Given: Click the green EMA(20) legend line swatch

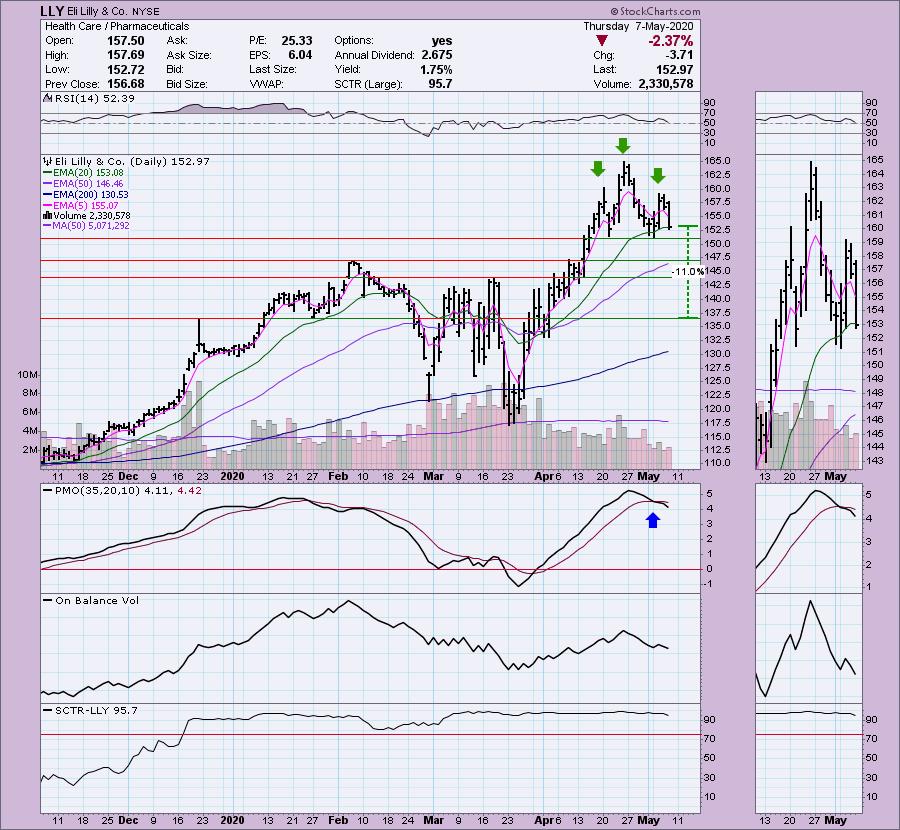Looking at the screenshot, I should (x=48, y=173).
